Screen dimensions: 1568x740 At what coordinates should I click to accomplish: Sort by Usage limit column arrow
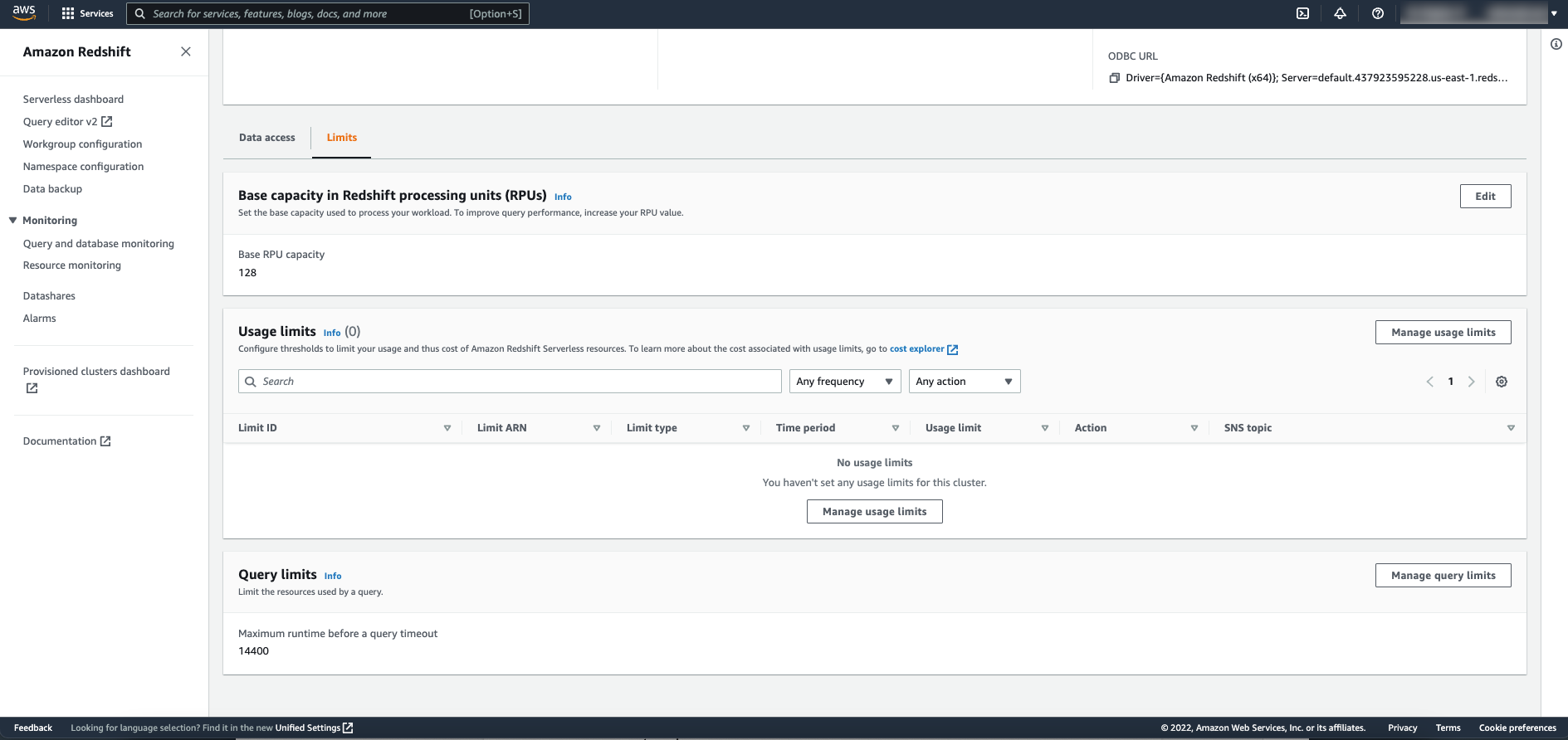pyautogui.click(x=1045, y=428)
